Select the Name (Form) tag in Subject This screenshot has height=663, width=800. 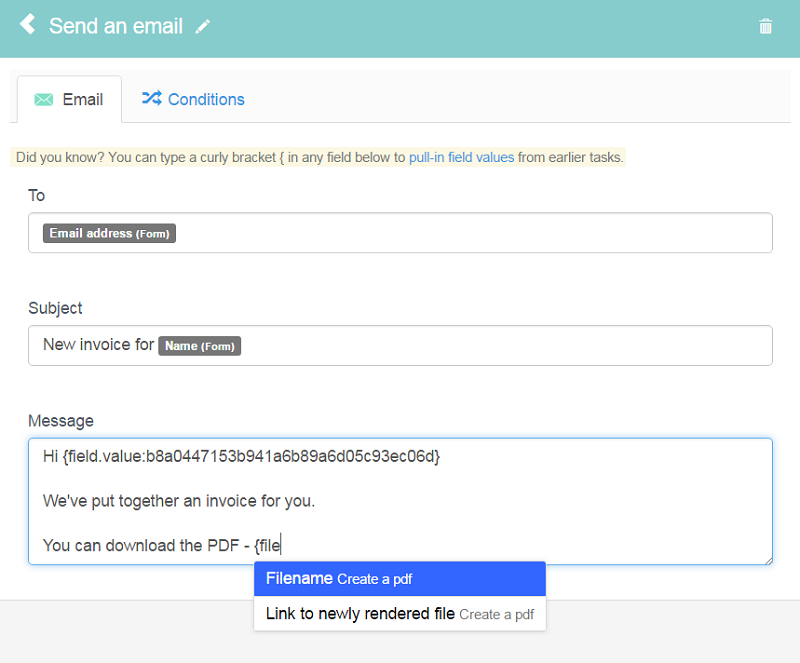click(199, 346)
